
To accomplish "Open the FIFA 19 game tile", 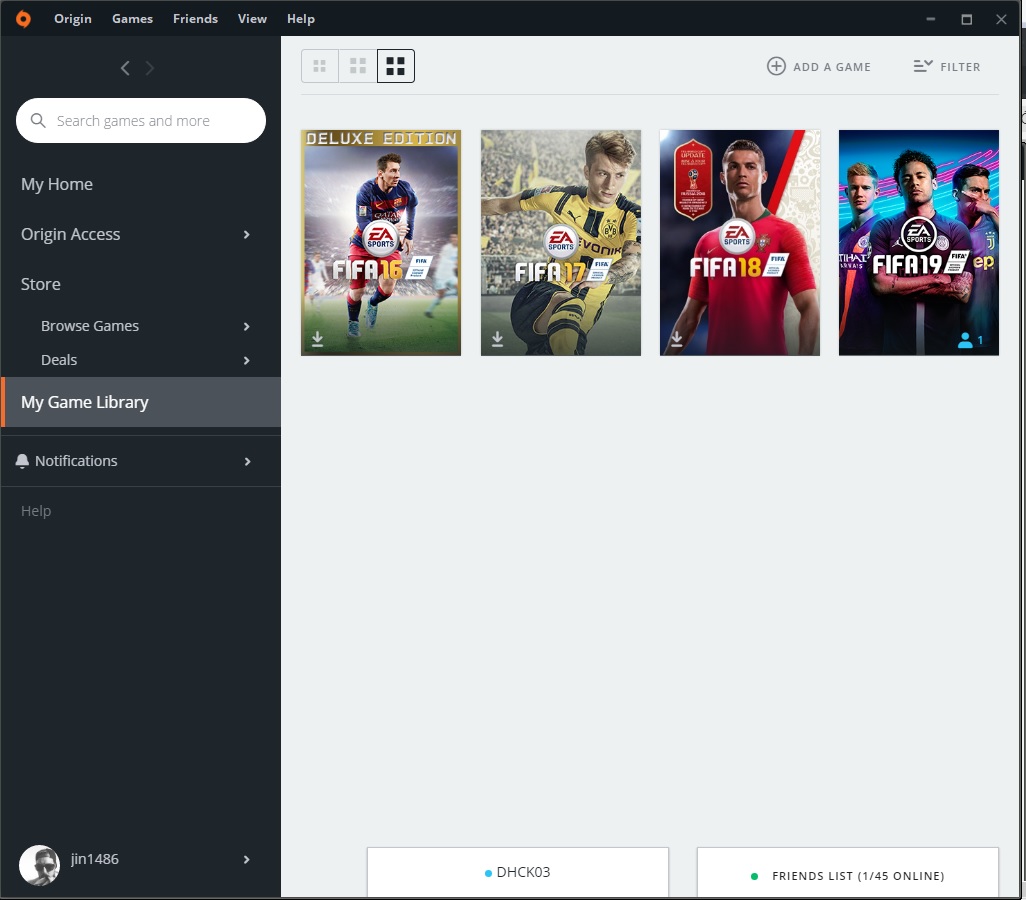I will click(x=919, y=243).
